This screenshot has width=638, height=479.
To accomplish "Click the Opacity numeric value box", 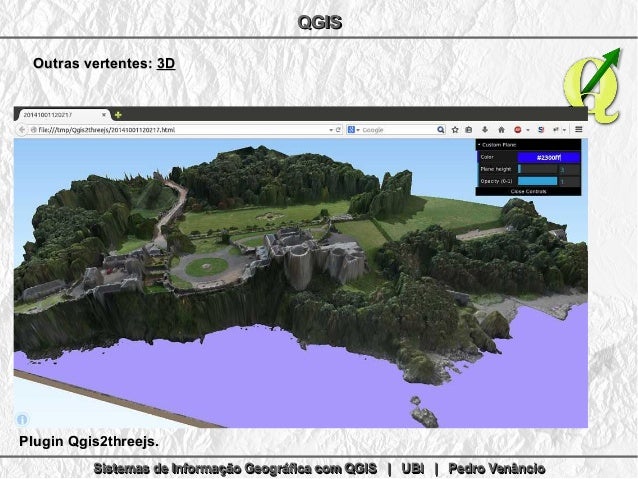I will pos(569,181).
